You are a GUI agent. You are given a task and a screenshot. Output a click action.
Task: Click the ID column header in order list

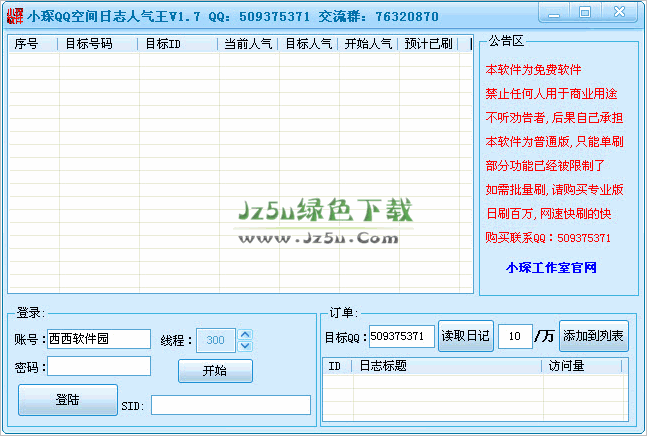pos(337,366)
